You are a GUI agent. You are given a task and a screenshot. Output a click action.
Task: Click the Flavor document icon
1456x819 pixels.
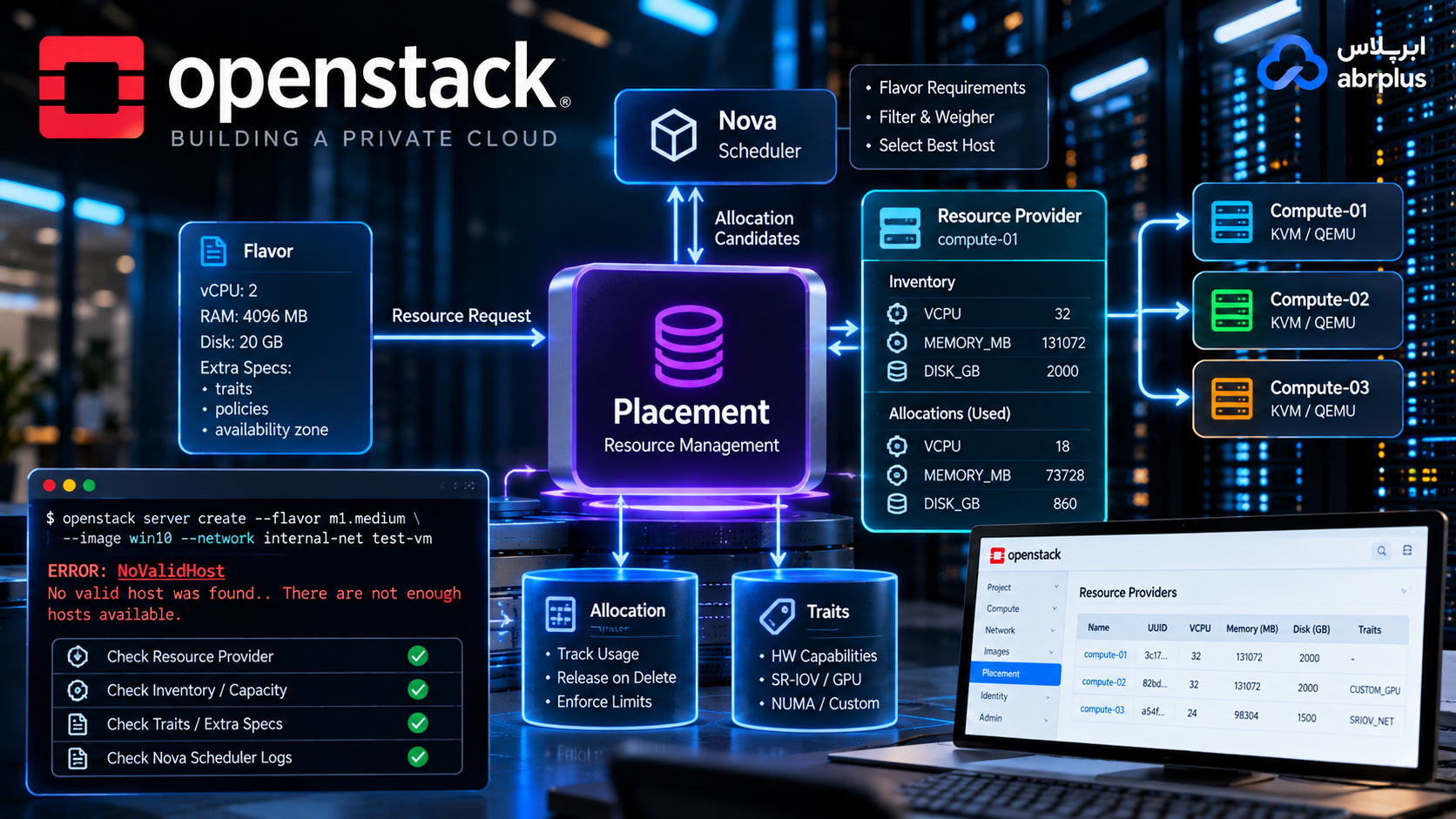click(213, 251)
